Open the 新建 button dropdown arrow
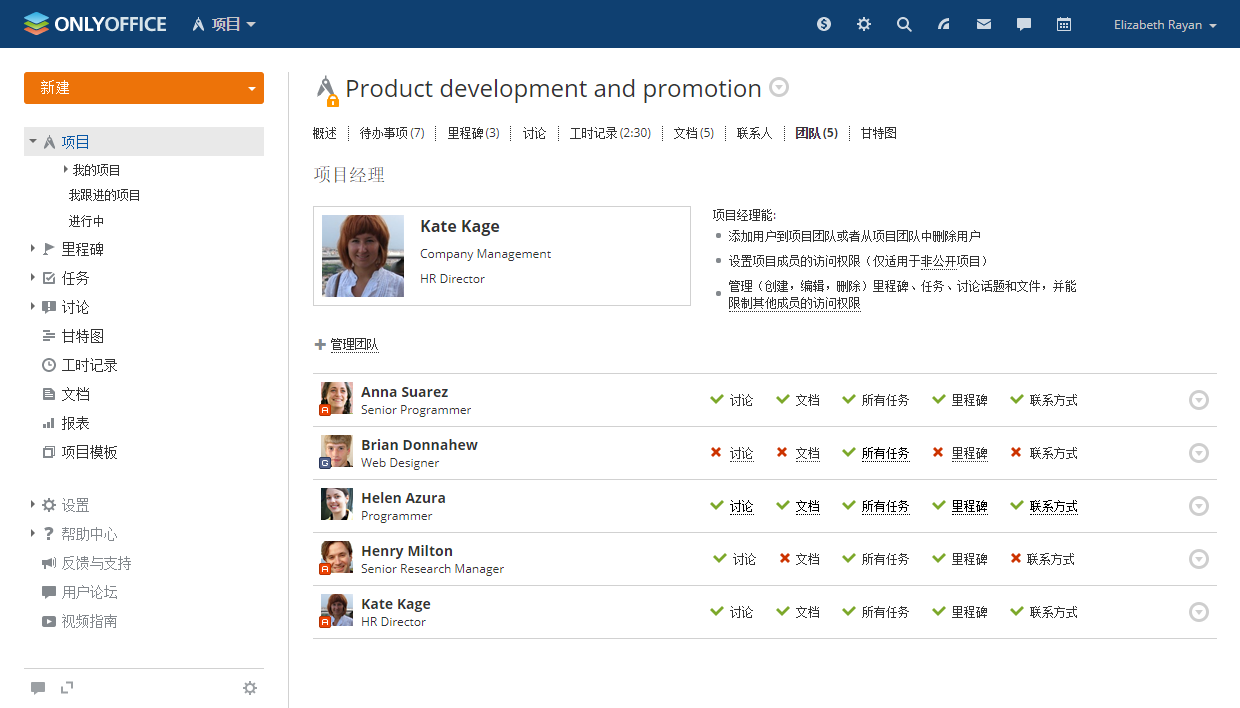This screenshot has width=1240, height=708. point(251,88)
